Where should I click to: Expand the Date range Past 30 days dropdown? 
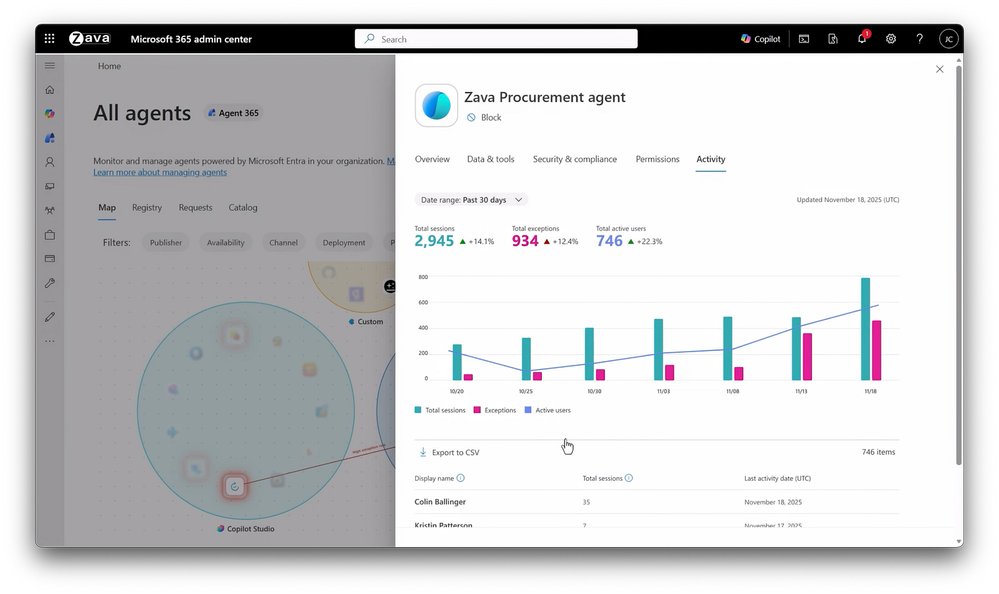(471, 199)
